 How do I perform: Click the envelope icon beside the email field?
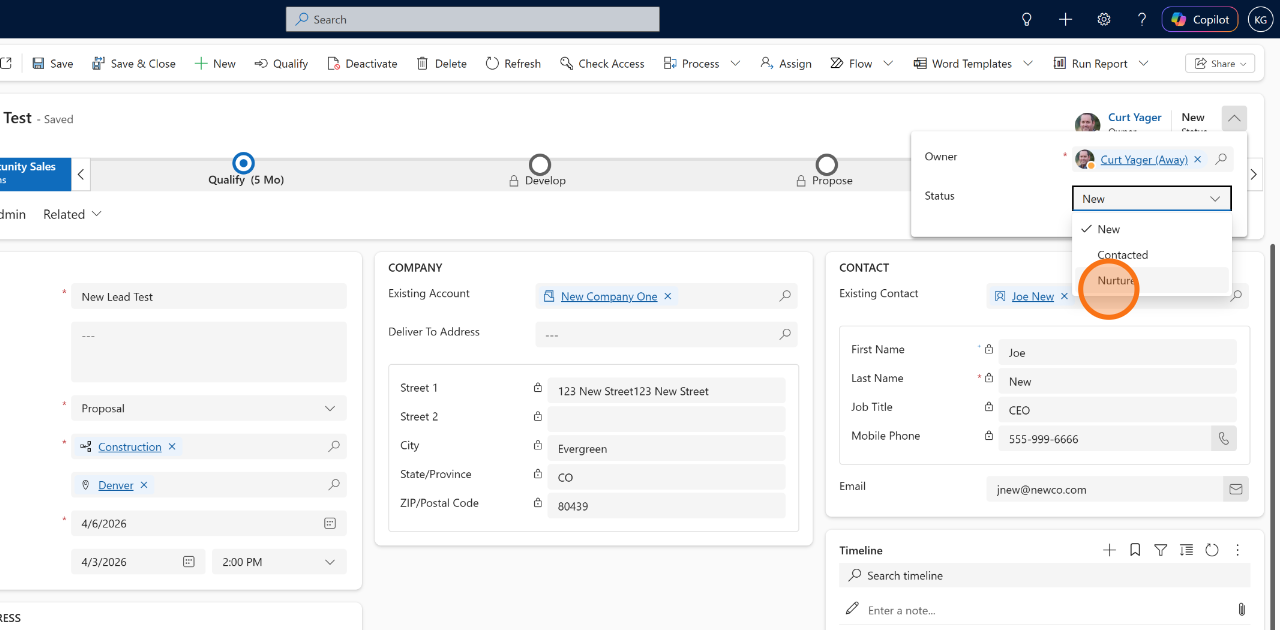(1236, 489)
